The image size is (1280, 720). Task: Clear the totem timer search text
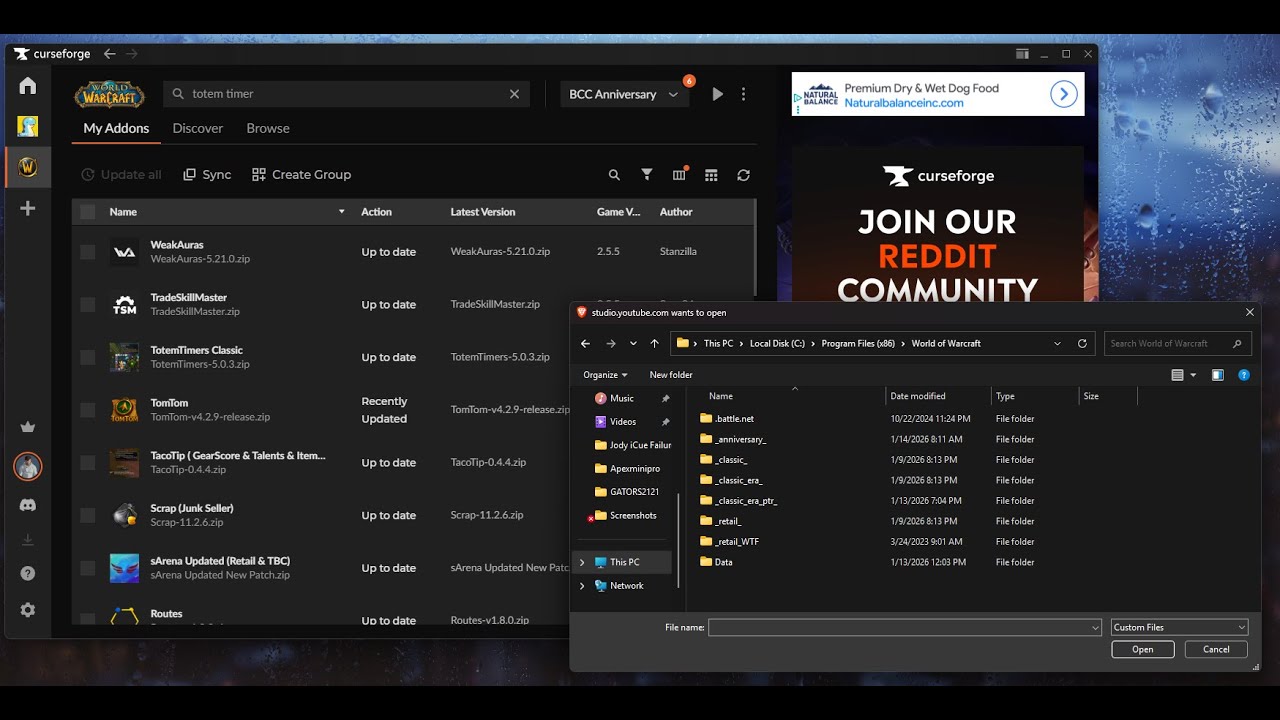[514, 94]
